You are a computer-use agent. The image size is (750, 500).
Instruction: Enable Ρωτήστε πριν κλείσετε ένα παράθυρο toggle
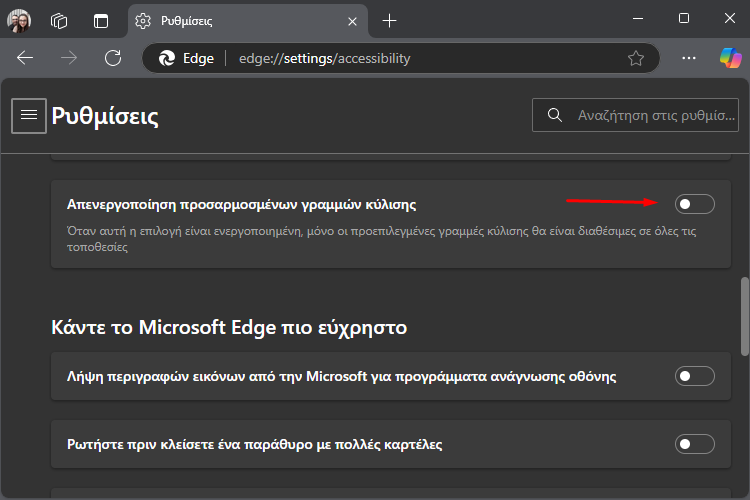(695, 444)
